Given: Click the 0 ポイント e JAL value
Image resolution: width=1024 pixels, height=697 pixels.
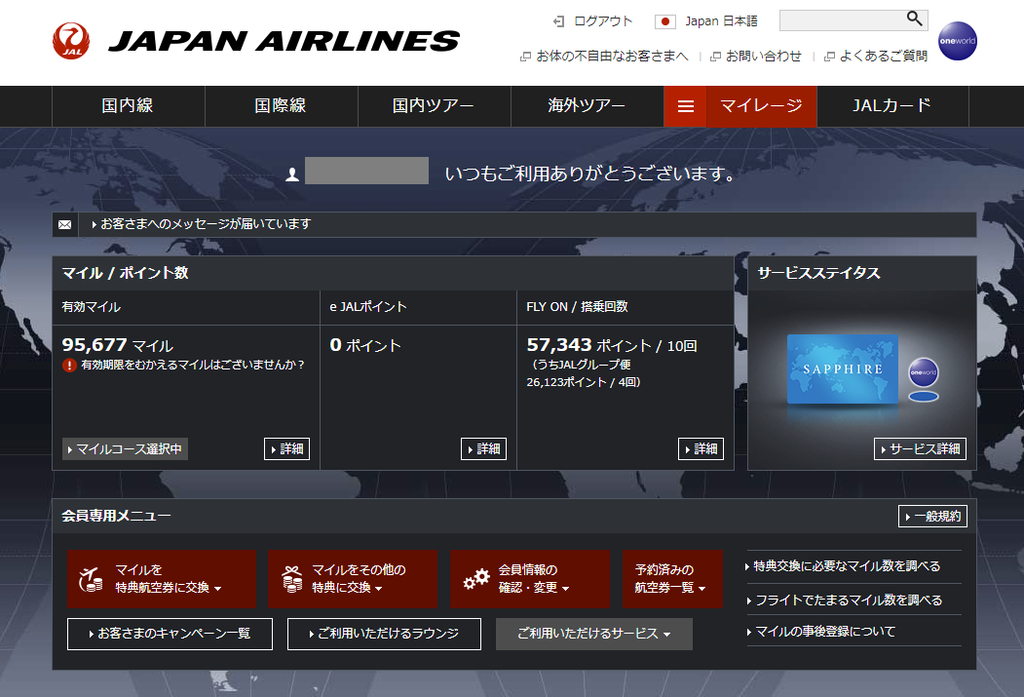Looking at the screenshot, I should pyautogui.click(x=365, y=345).
